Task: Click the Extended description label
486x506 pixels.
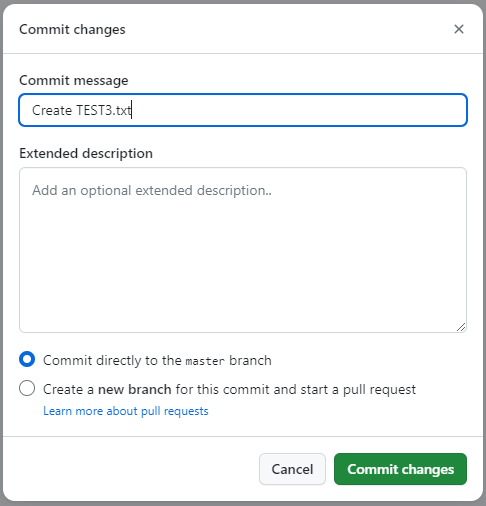Action: (86, 153)
